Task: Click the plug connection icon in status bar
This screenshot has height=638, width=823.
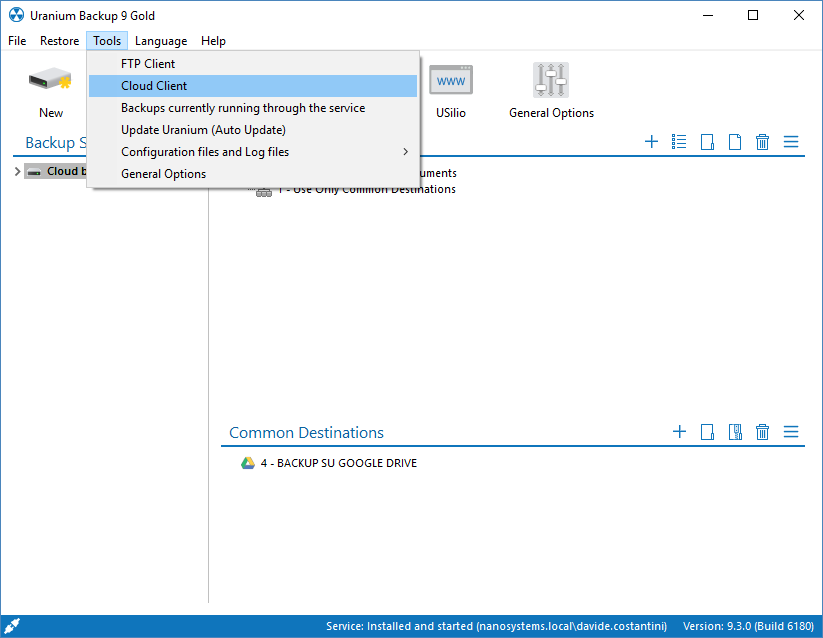Action: (12, 626)
